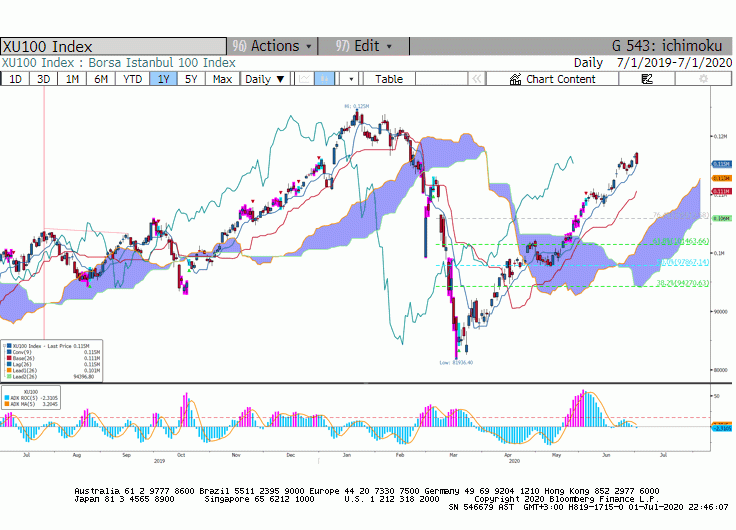Viewport: 736px width, 530px height.
Task: Click the XU100 Index Last Price color swatch
Action: [x=9, y=346]
